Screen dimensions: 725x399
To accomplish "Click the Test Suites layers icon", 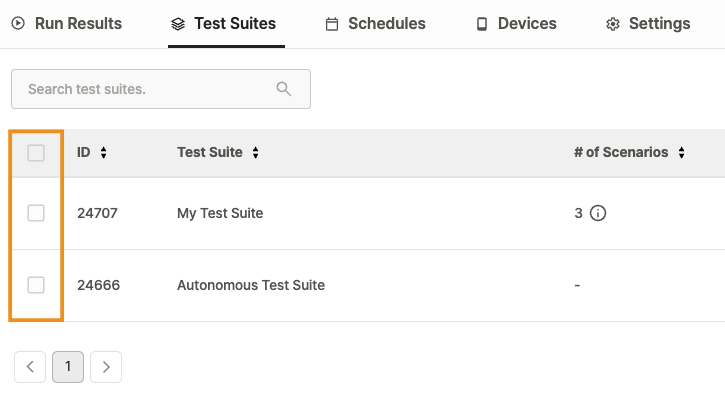I will (178, 24).
